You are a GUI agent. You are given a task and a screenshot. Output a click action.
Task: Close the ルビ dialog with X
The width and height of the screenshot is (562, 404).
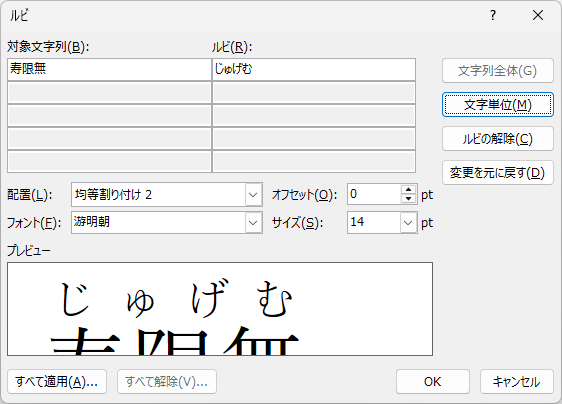coord(538,15)
